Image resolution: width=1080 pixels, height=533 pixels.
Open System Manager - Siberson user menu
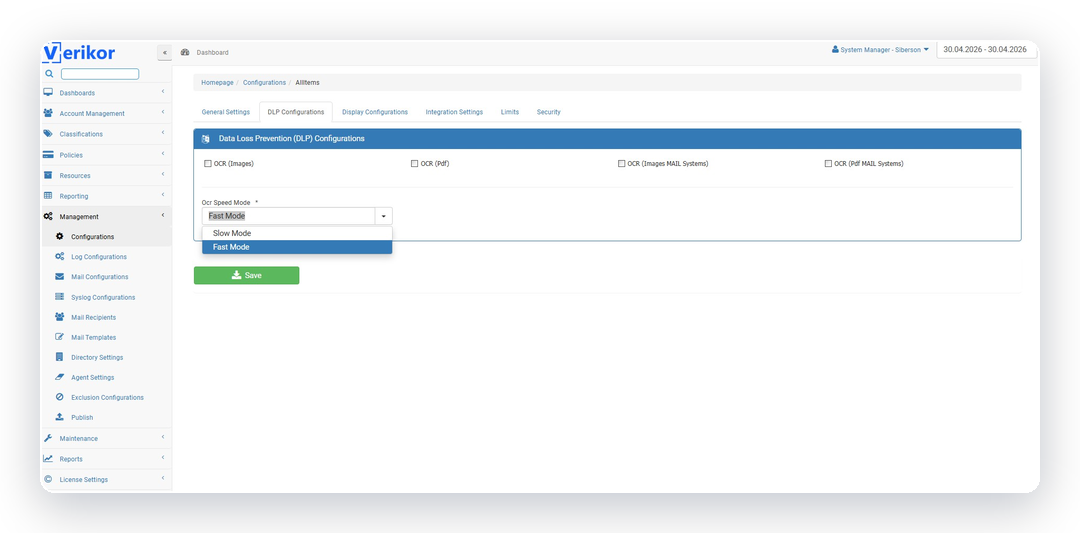pyautogui.click(x=880, y=50)
